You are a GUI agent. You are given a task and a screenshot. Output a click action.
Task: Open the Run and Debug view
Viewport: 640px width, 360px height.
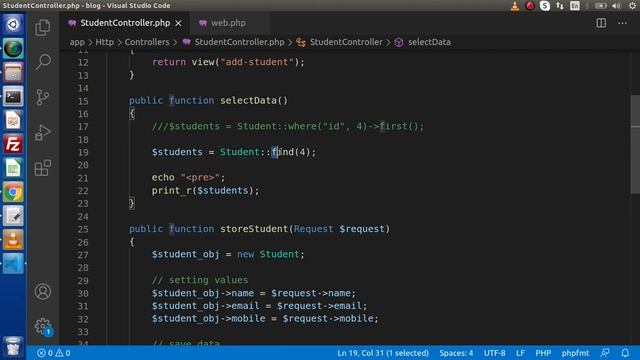click(42, 133)
